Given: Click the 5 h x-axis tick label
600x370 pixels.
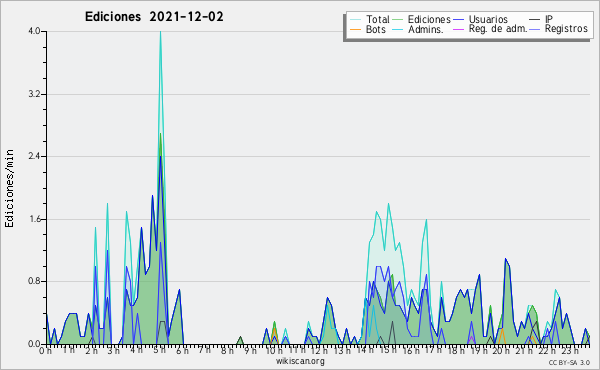Looking at the screenshot, I should coord(159,350).
